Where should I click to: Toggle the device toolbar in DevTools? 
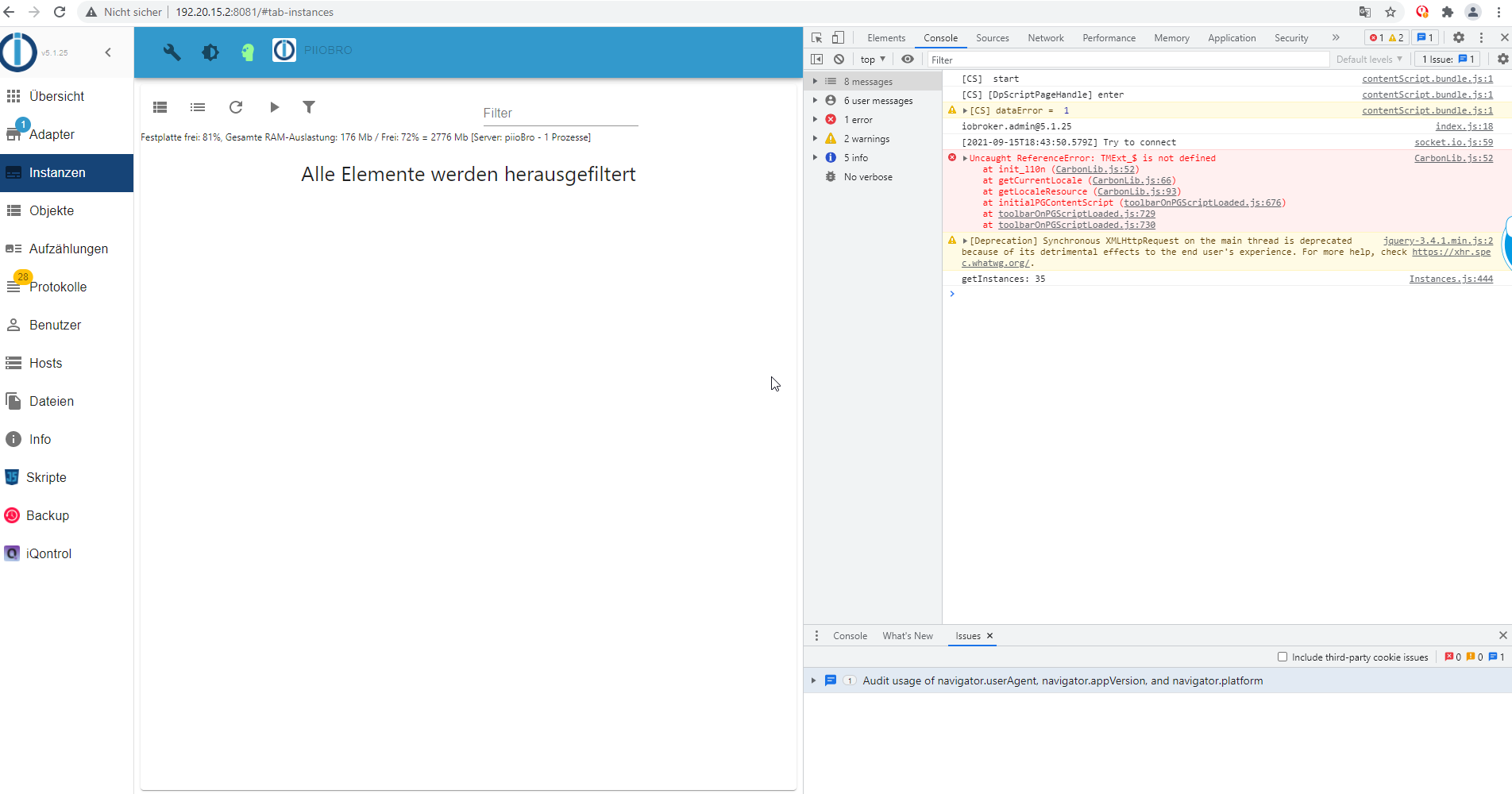(x=838, y=37)
